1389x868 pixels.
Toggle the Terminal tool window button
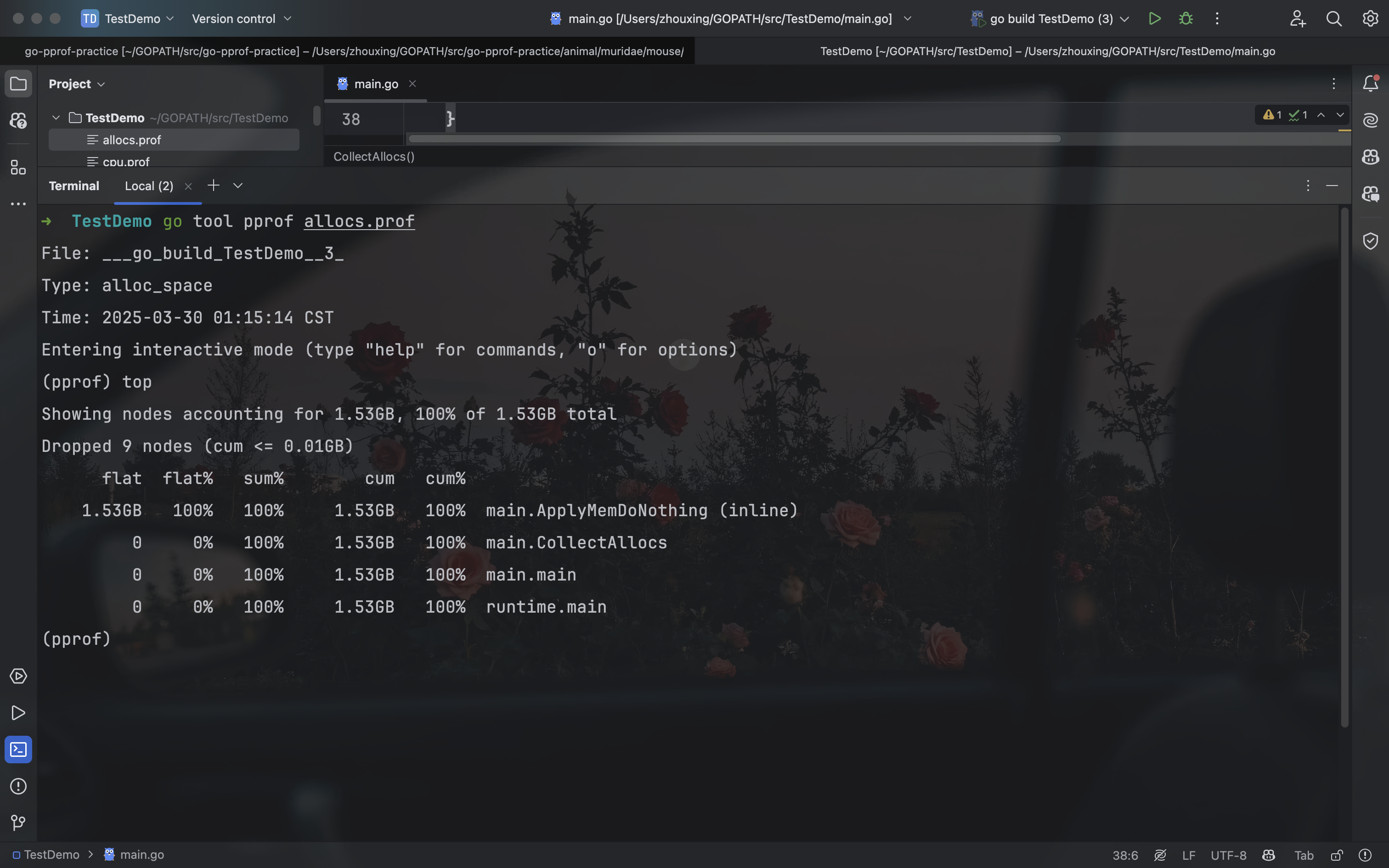pyautogui.click(x=18, y=749)
